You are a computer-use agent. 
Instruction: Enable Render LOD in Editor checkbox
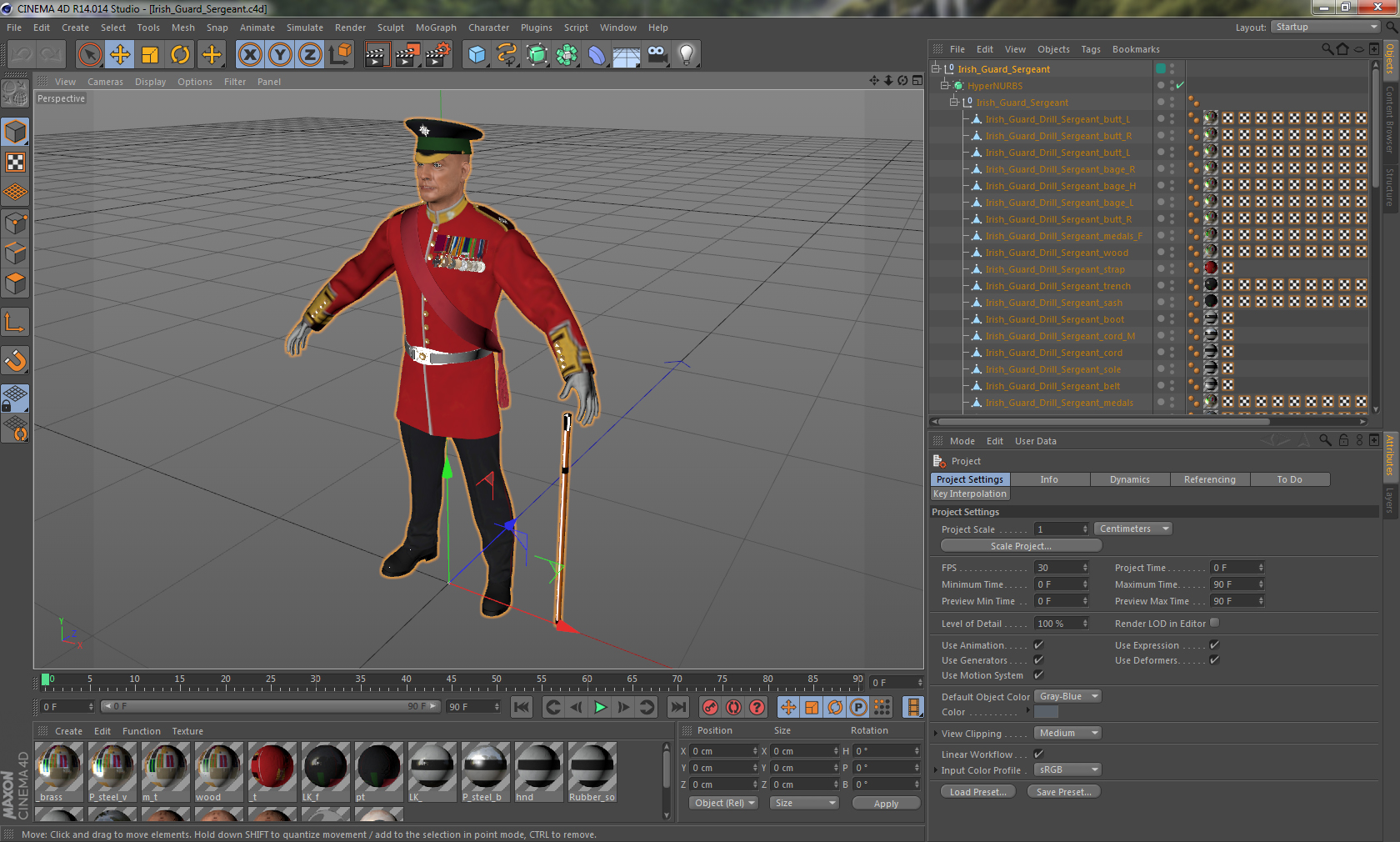click(1214, 623)
